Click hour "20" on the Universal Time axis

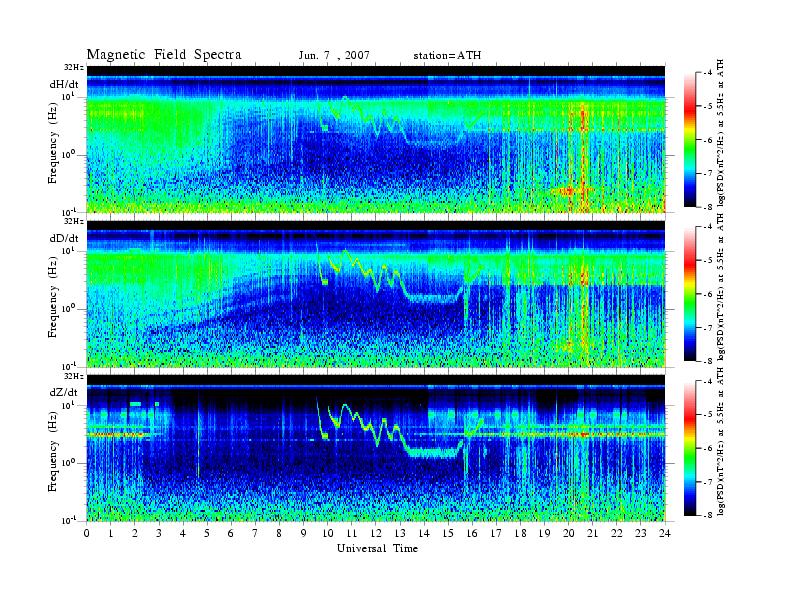point(568,534)
